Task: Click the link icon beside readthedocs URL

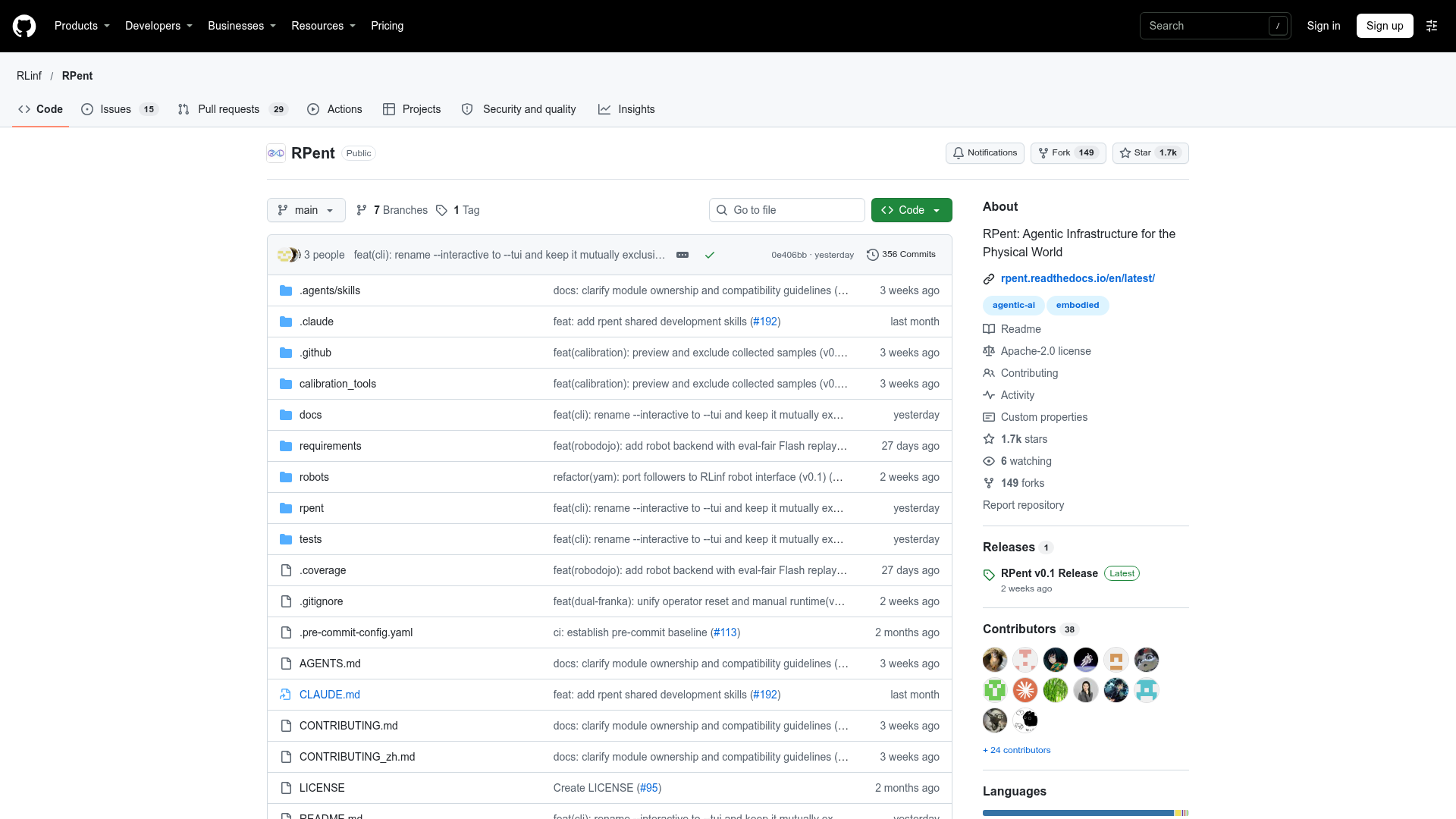Action: [989, 279]
